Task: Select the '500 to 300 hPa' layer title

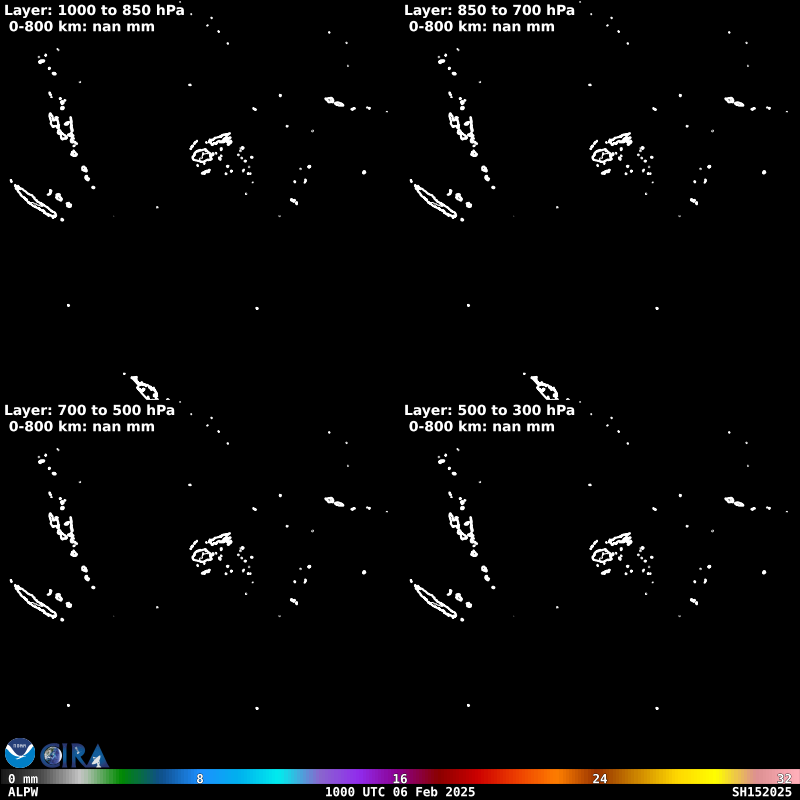Action: [x=489, y=410]
